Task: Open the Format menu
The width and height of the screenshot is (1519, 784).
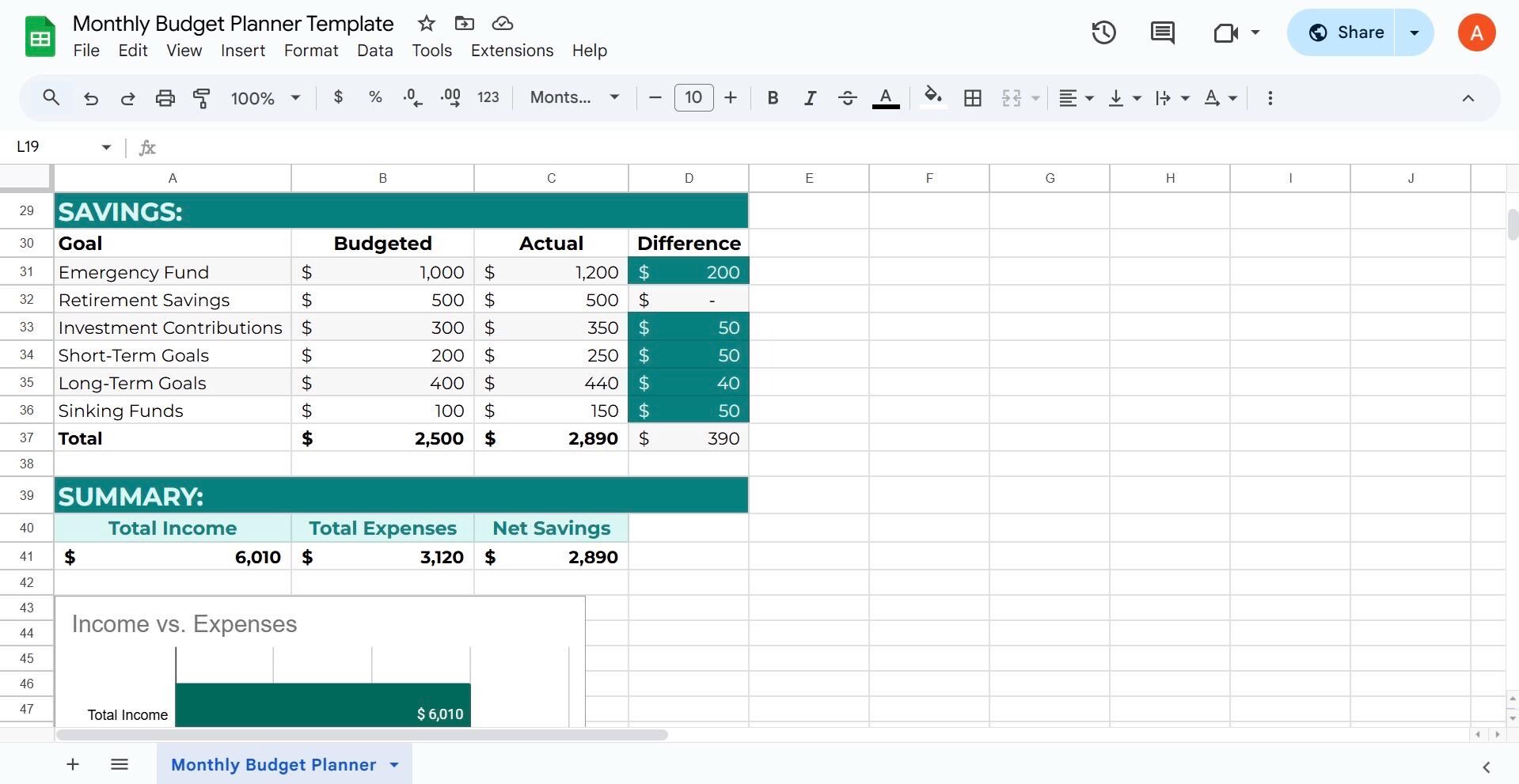Action: (310, 50)
